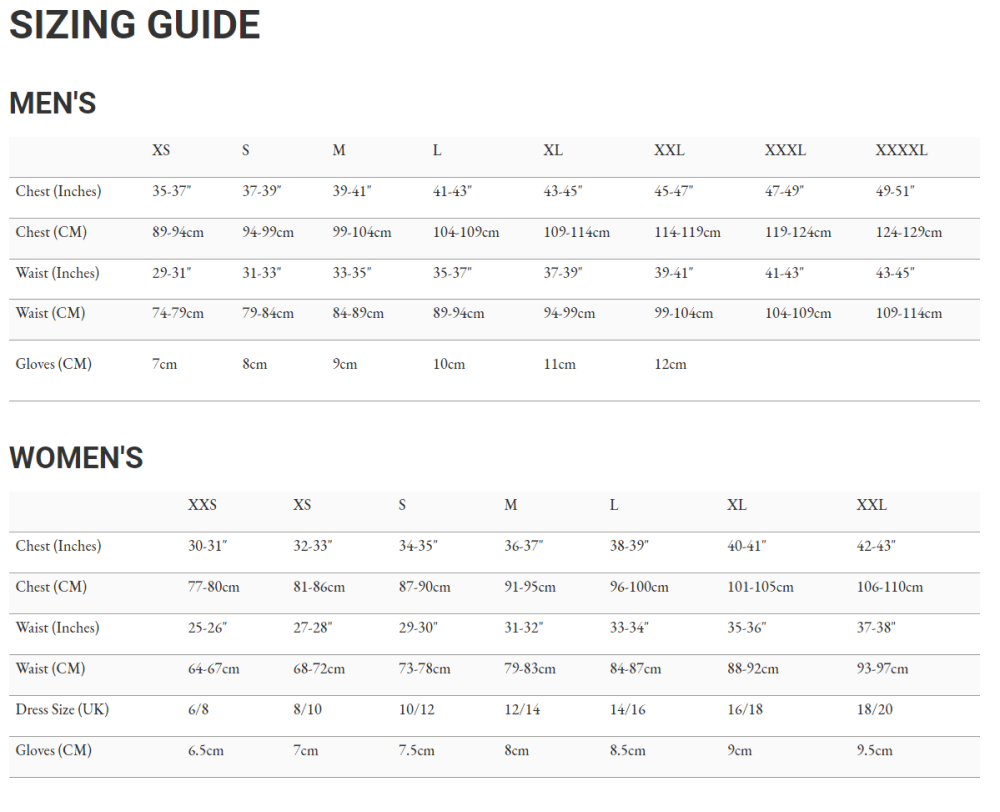The height and width of the screenshot is (812, 1000).
Task: Click the 106-110cm women's chest cell
Action: 889,587
